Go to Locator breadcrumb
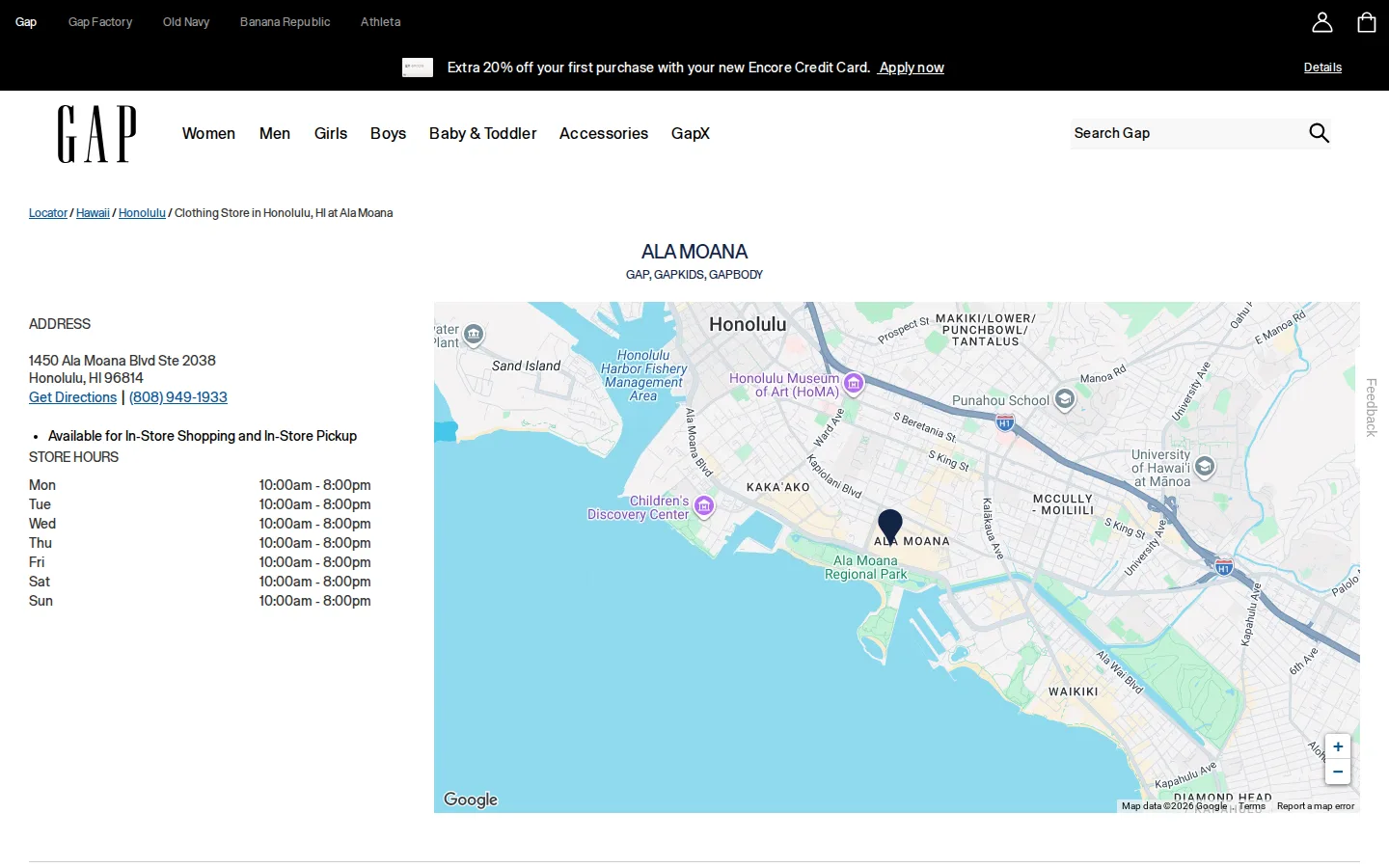Viewport: 1389px width, 868px height. 48,213
